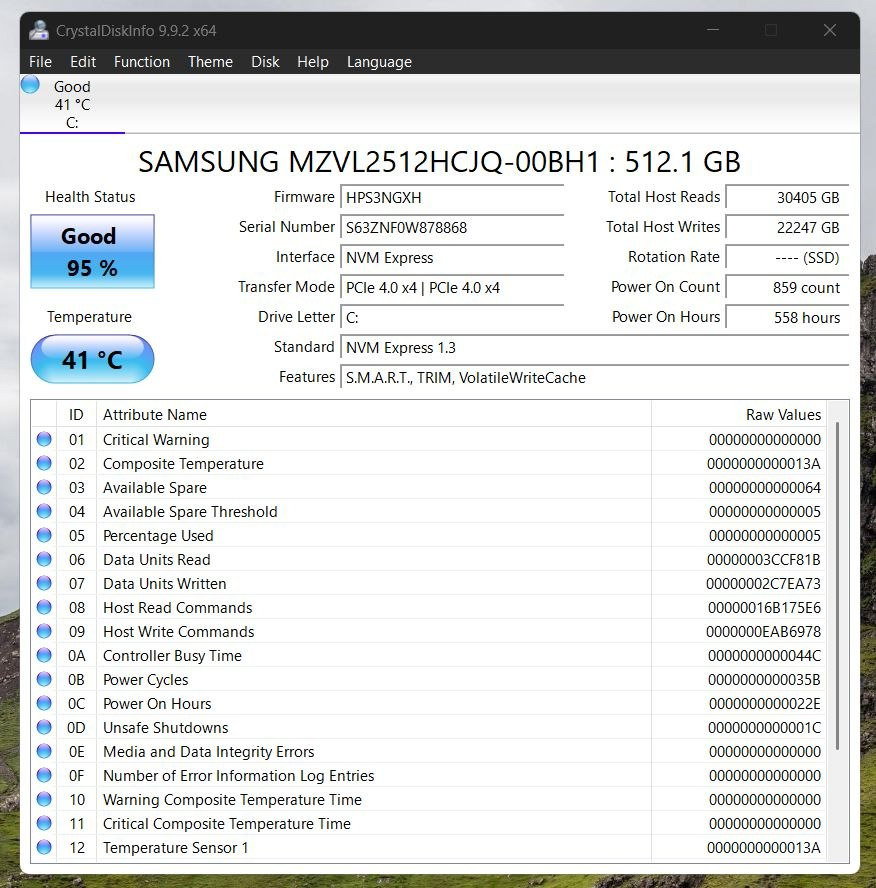Click the status orb for Host Write Commands
Viewport: 876px width, 888px height.
[x=44, y=631]
